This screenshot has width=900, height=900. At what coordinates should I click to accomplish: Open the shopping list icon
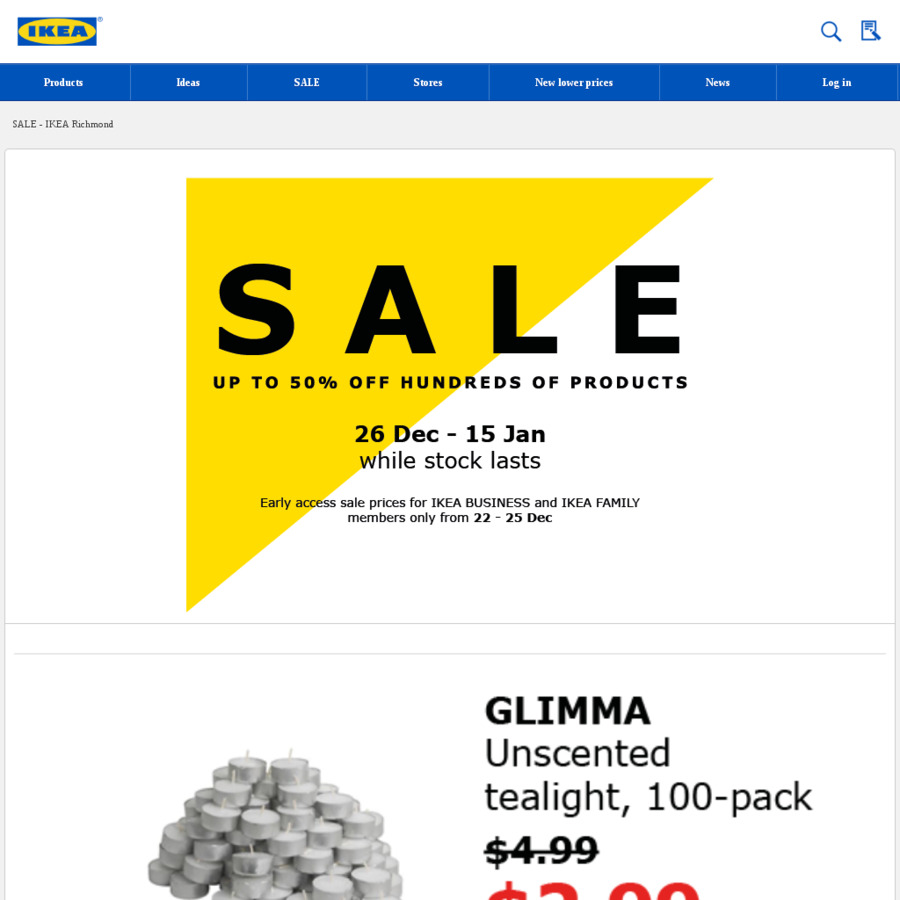[870, 31]
